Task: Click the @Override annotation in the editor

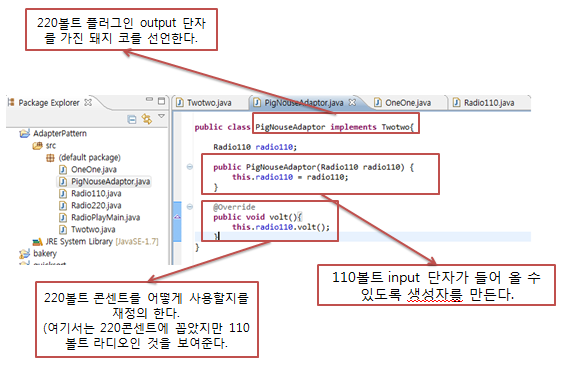Action: (x=234, y=207)
